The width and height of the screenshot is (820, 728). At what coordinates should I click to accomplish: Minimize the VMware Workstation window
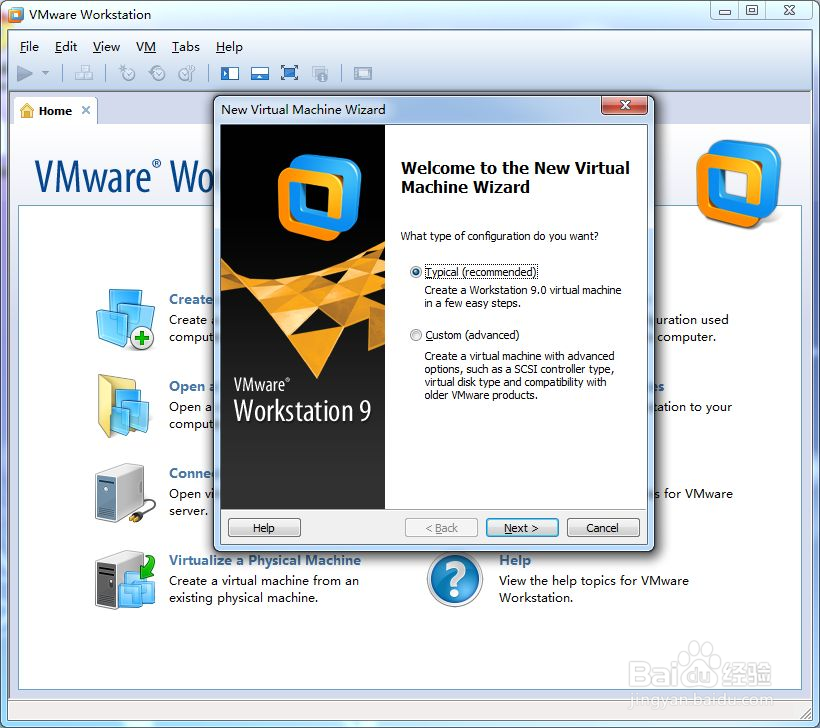724,11
